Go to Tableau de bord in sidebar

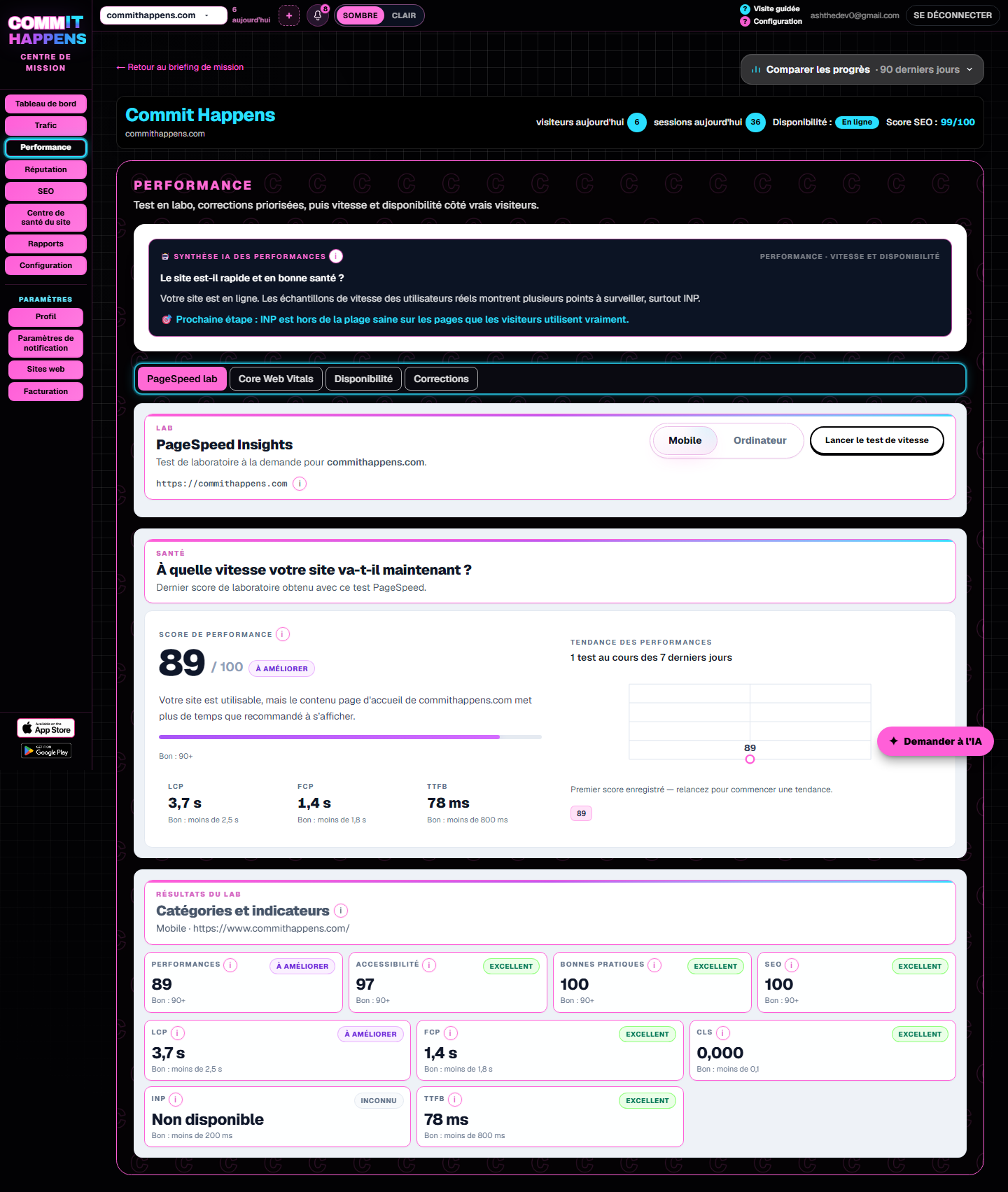coord(46,104)
